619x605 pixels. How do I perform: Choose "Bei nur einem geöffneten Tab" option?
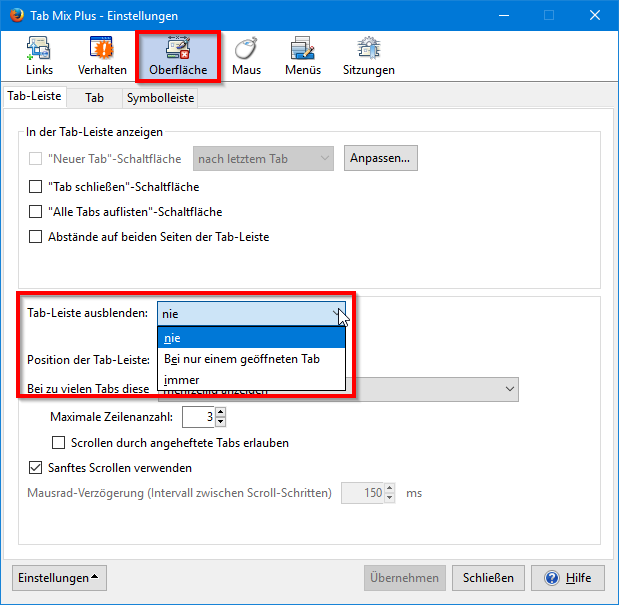pyautogui.click(x=251, y=359)
